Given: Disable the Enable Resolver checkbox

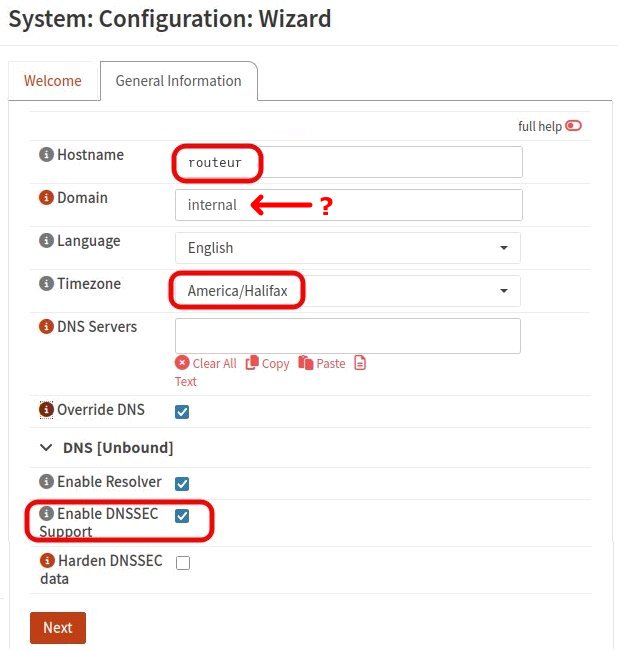Looking at the screenshot, I should (182, 484).
